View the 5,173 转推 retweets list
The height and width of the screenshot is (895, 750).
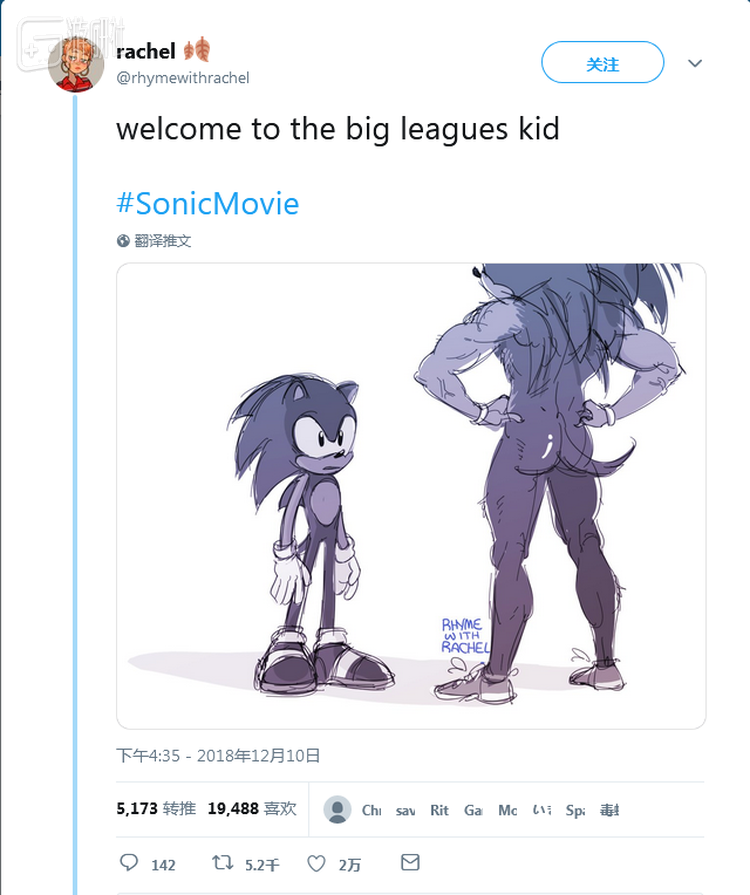155,809
